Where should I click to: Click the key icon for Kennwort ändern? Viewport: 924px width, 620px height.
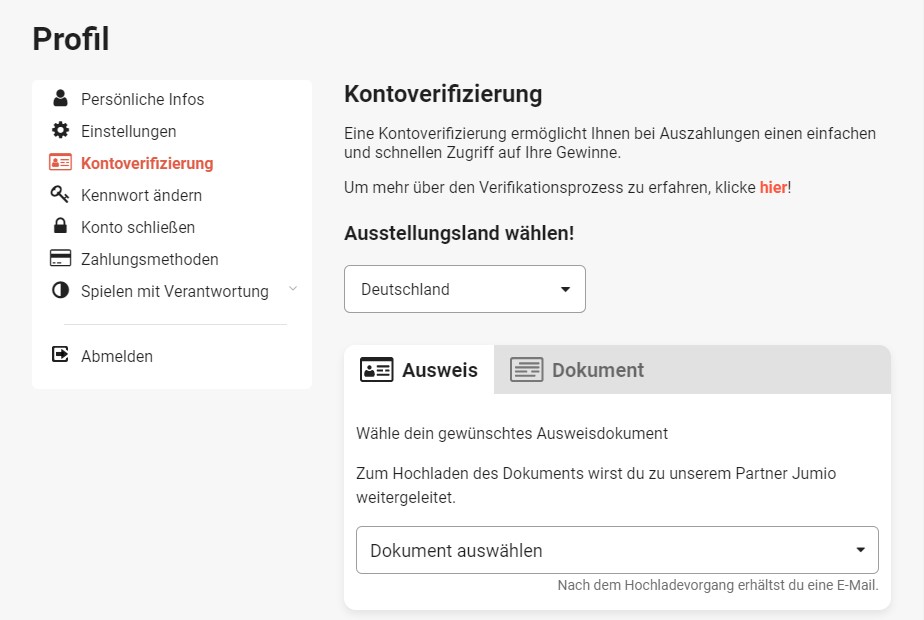pos(60,194)
